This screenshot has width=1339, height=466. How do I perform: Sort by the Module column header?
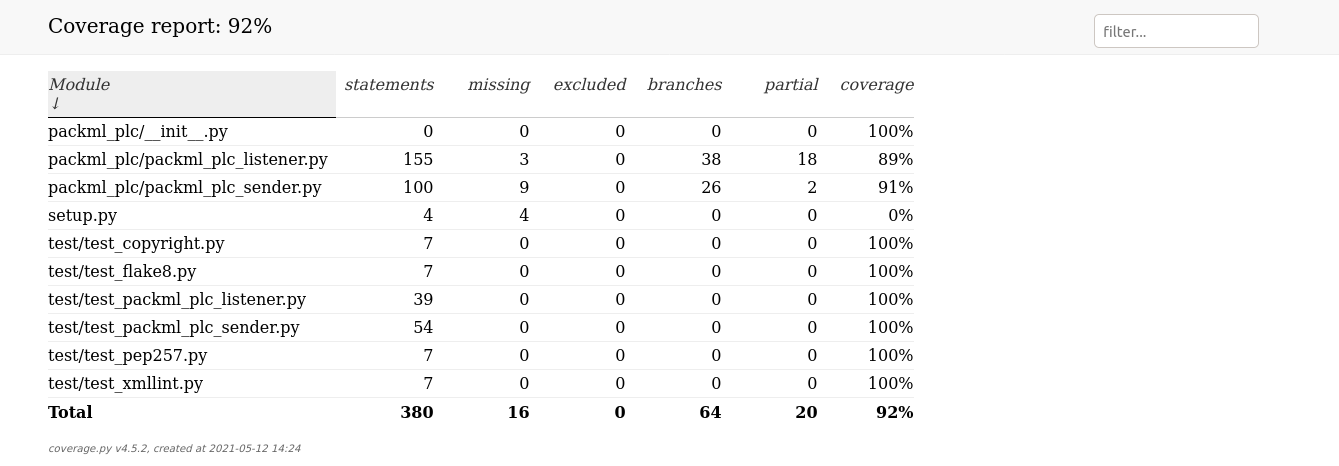[x=192, y=94]
